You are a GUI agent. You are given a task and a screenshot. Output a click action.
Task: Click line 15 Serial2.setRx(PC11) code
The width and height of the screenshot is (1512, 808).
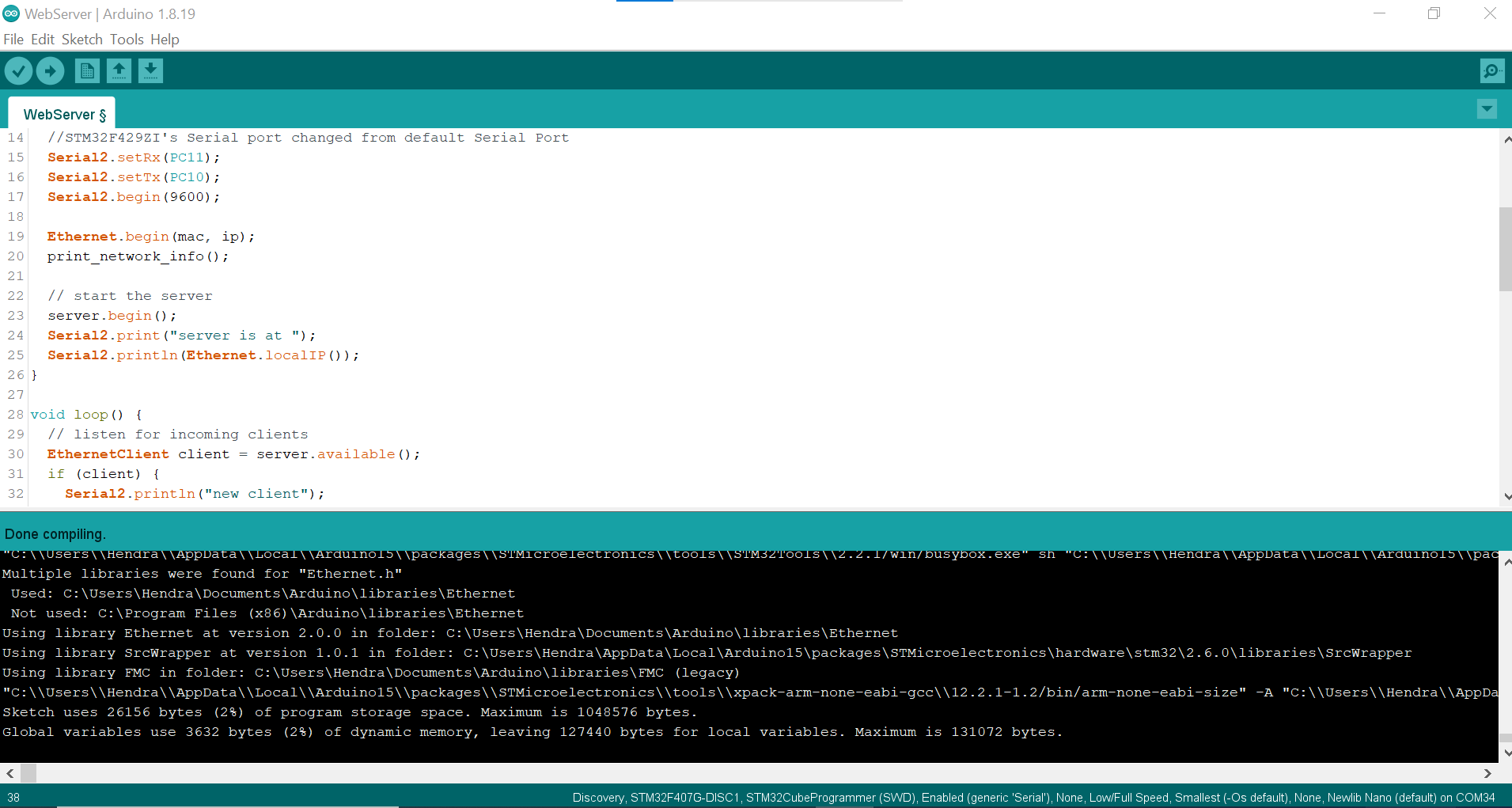tap(134, 157)
